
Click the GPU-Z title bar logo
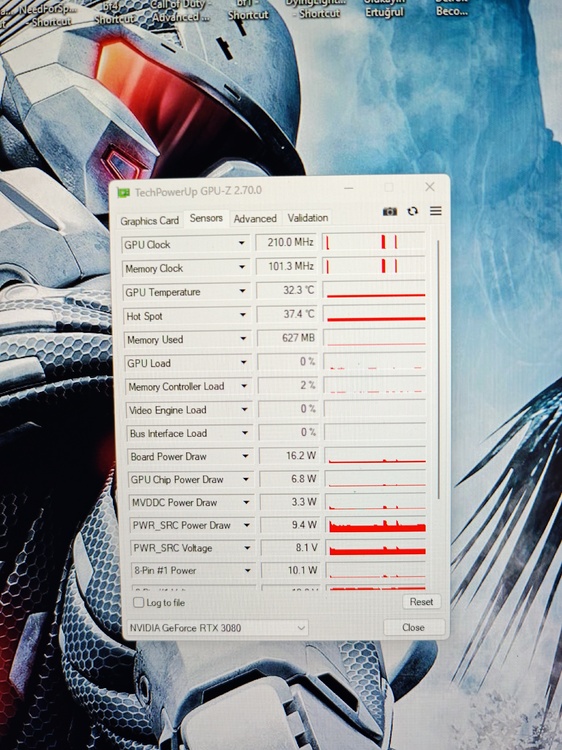click(x=124, y=193)
